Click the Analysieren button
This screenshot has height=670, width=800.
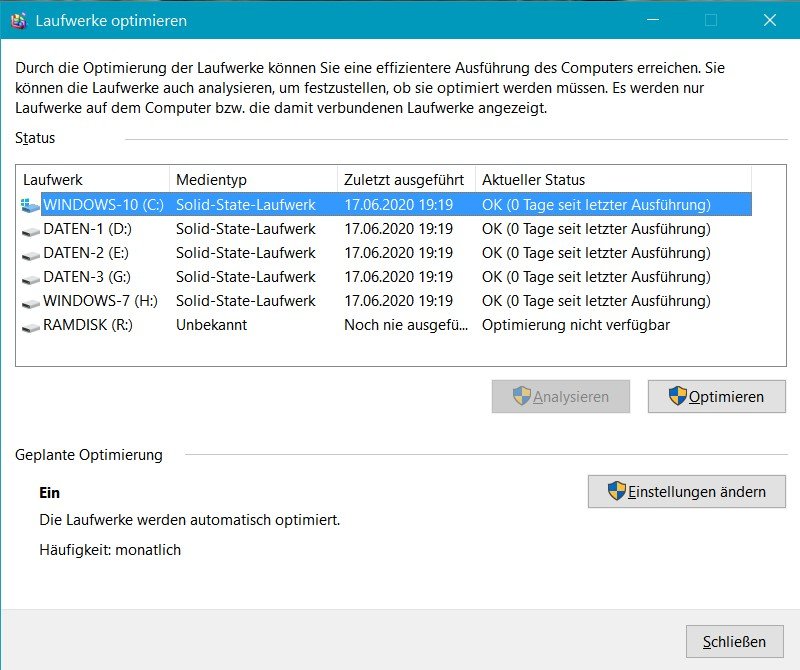[x=561, y=396]
